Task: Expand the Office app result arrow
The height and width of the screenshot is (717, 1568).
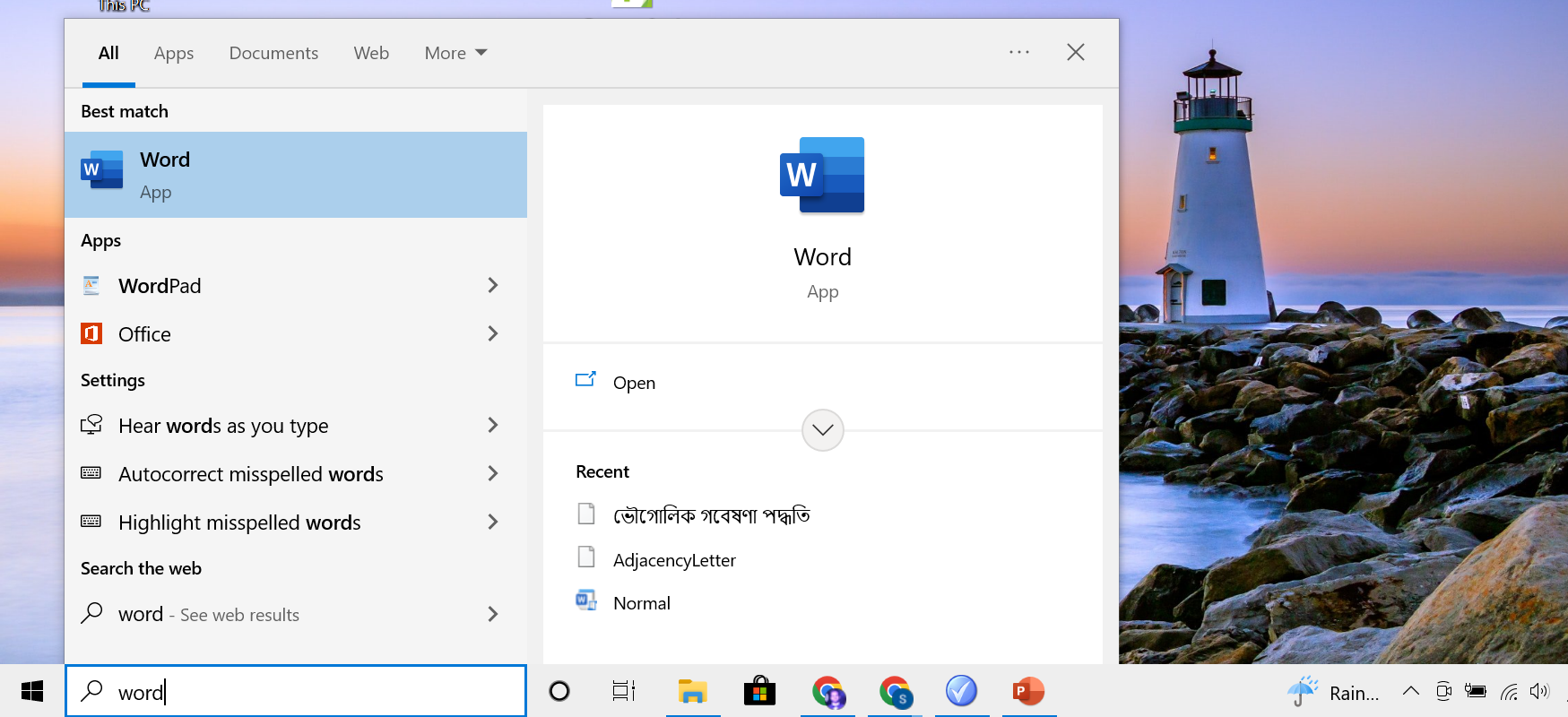Action: [x=492, y=333]
